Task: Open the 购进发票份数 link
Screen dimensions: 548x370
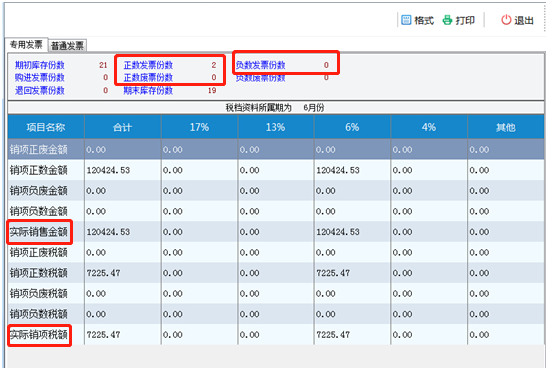Action: [x=39, y=77]
